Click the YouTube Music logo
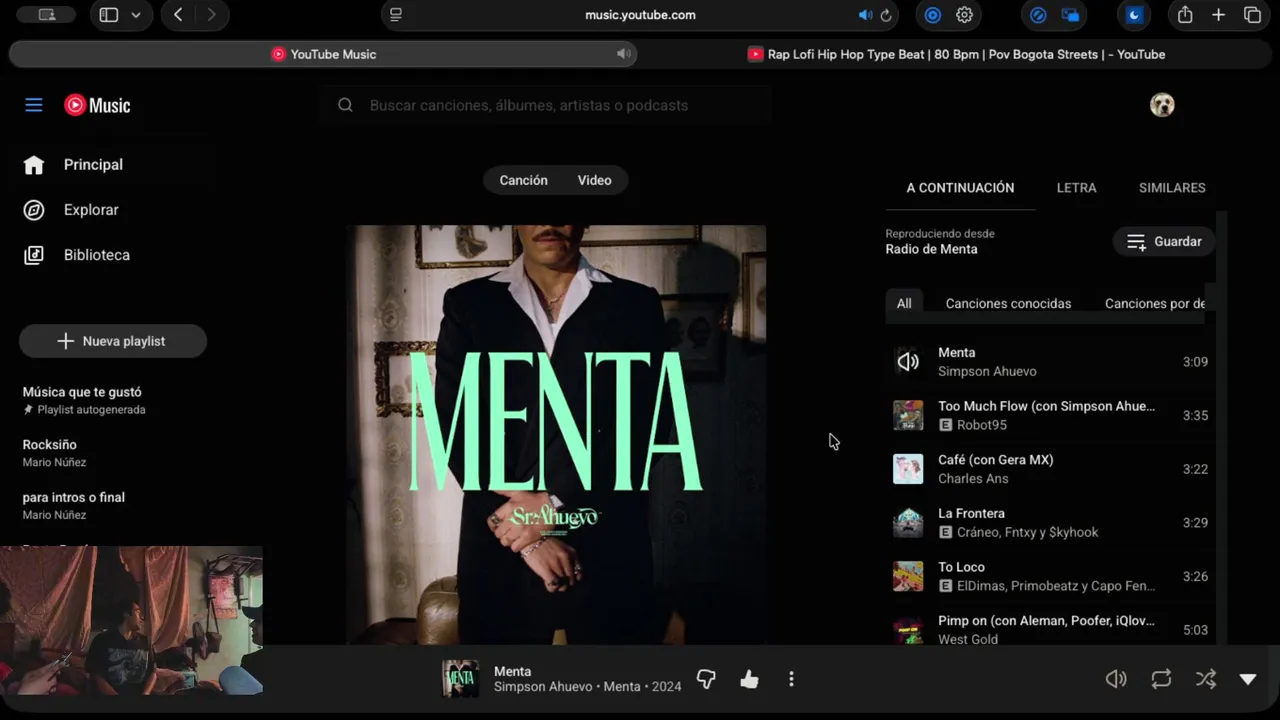Screen dimensions: 1280x720 [97, 105]
